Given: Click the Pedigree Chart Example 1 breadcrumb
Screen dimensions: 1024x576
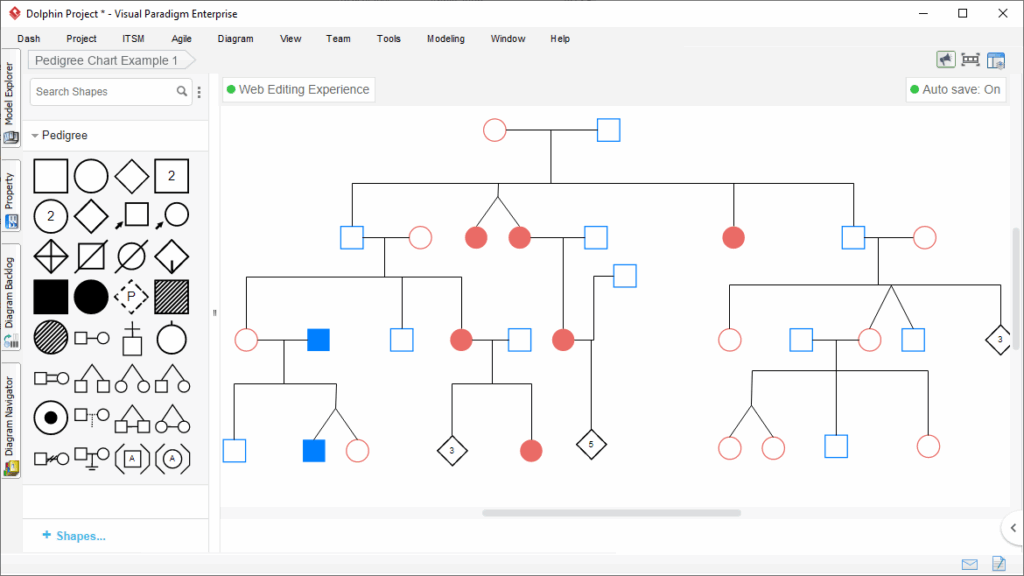Looking at the screenshot, I should coord(112,60).
